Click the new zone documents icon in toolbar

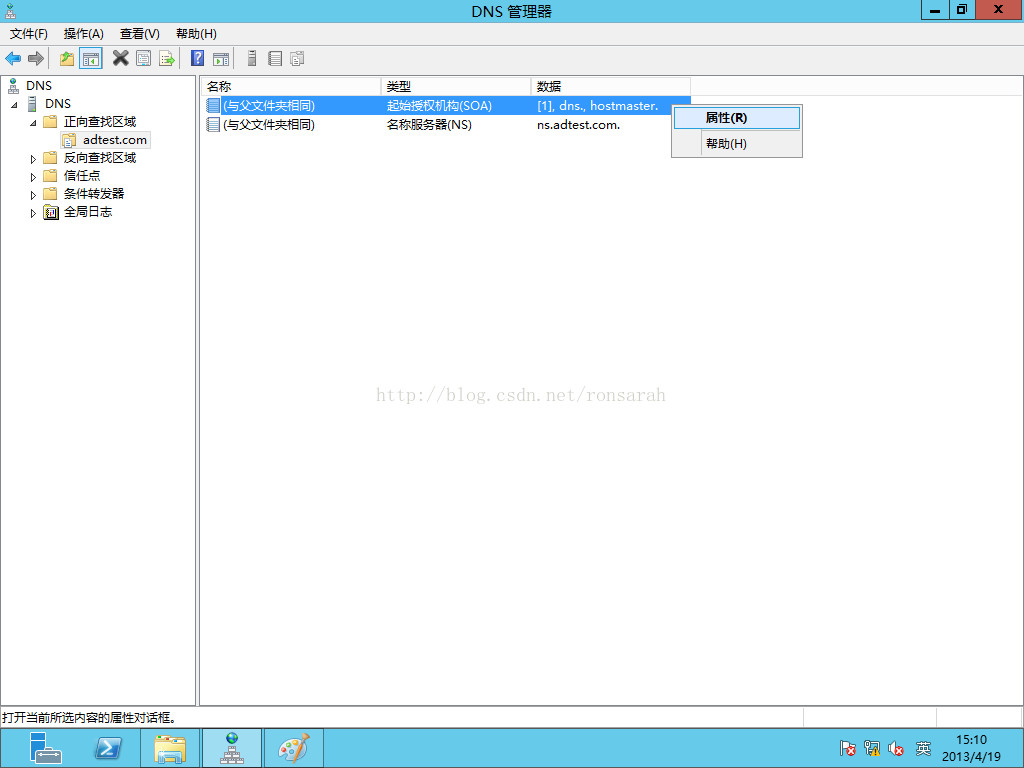[297, 59]
